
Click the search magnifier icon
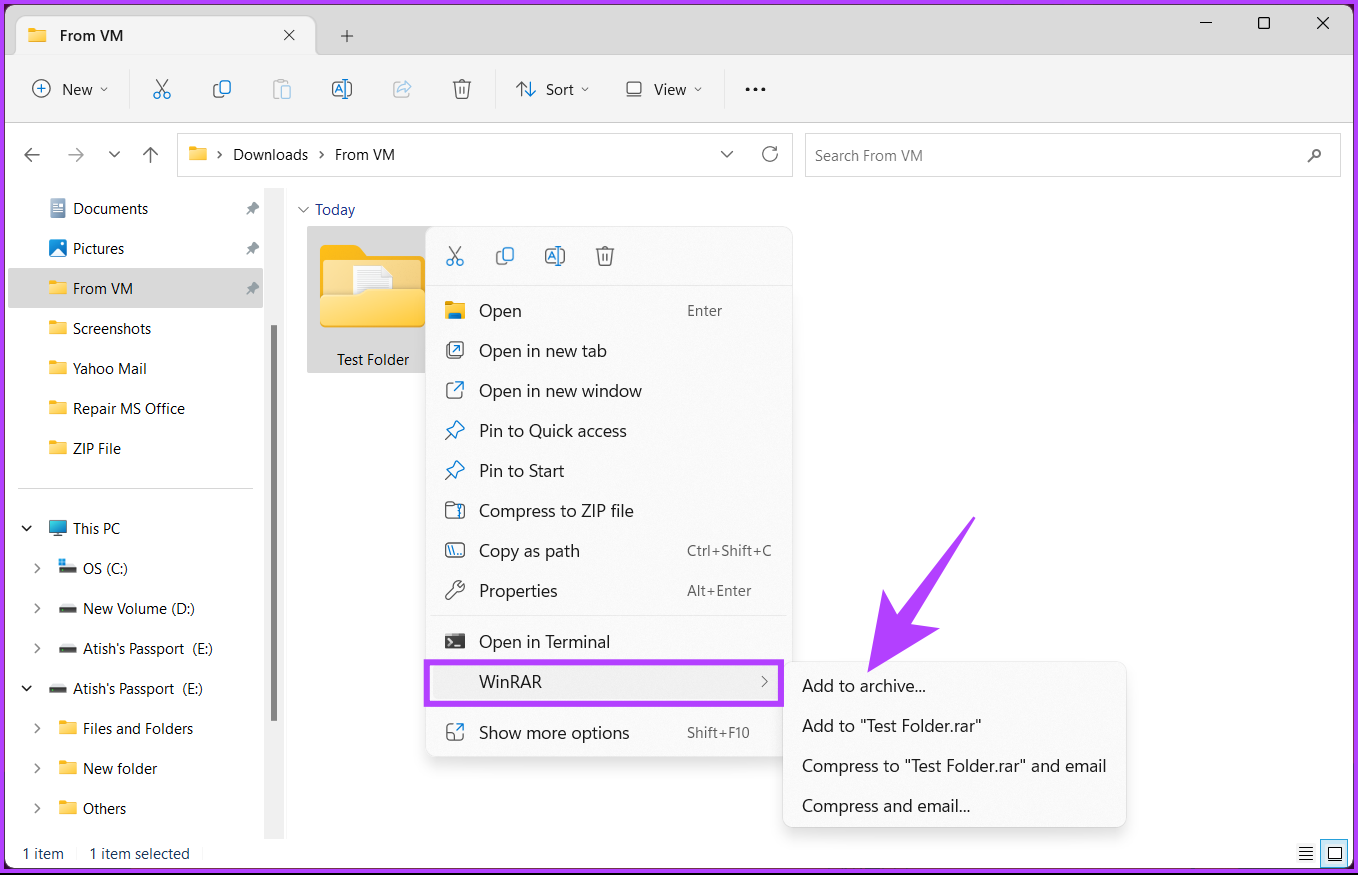(x=1314, y=155)
